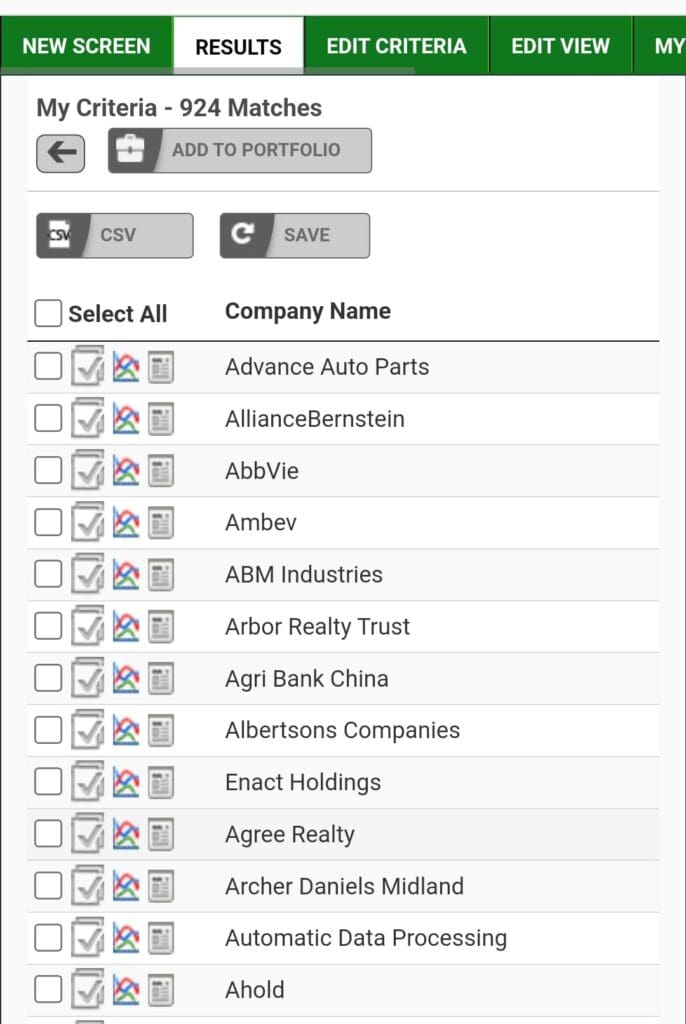The width and height of the screenshot is (686, 1024).
Task: Click the back arrow button
Action: pos(60,151)
